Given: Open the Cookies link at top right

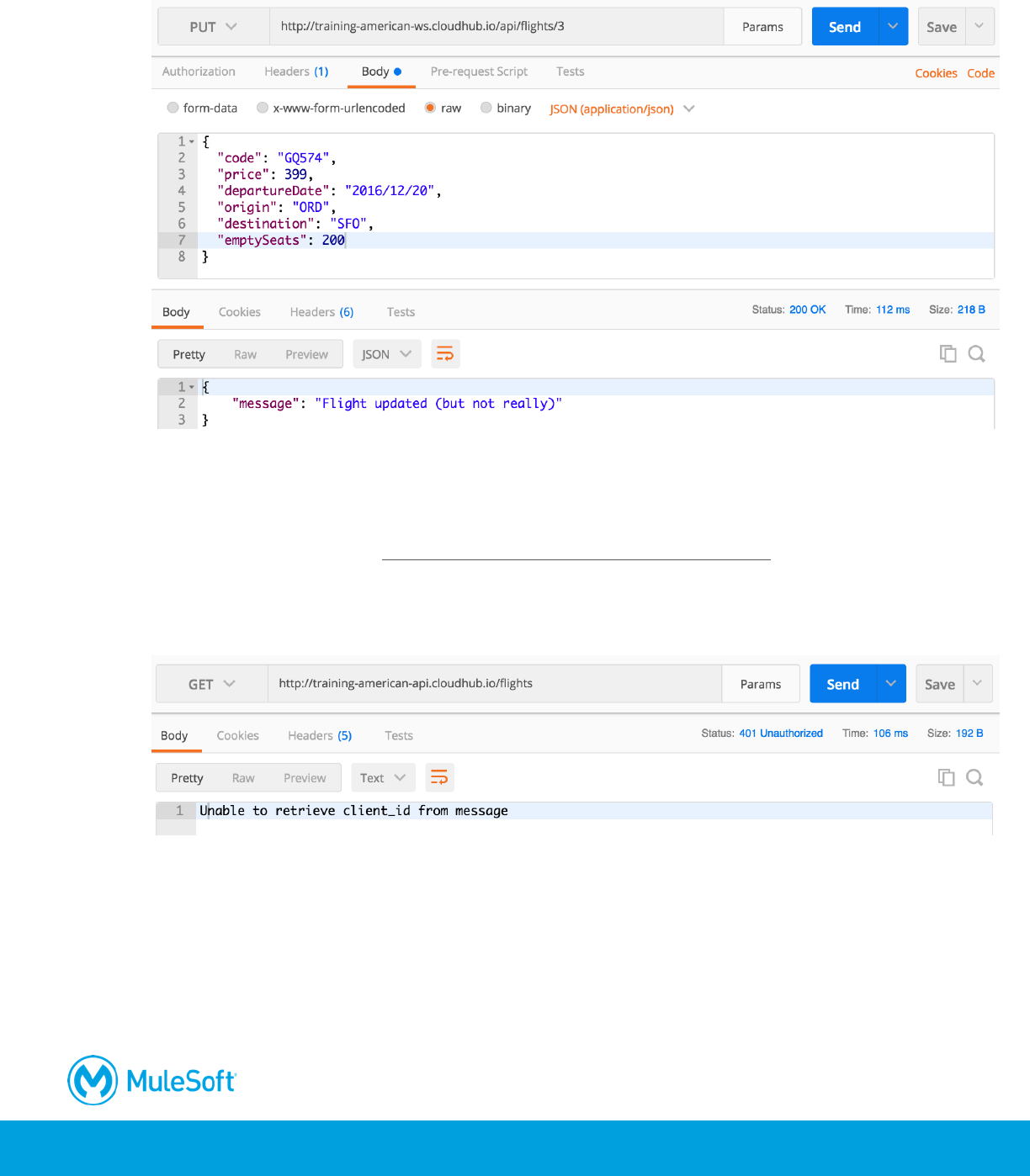Looking at the screenshot, I should coord(936,73).
